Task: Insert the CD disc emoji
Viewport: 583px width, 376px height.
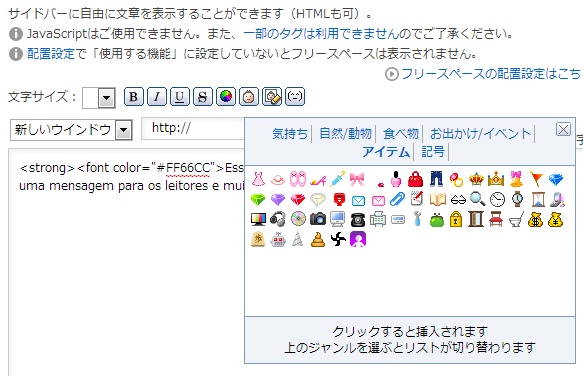Action: [x=298, y=219]
